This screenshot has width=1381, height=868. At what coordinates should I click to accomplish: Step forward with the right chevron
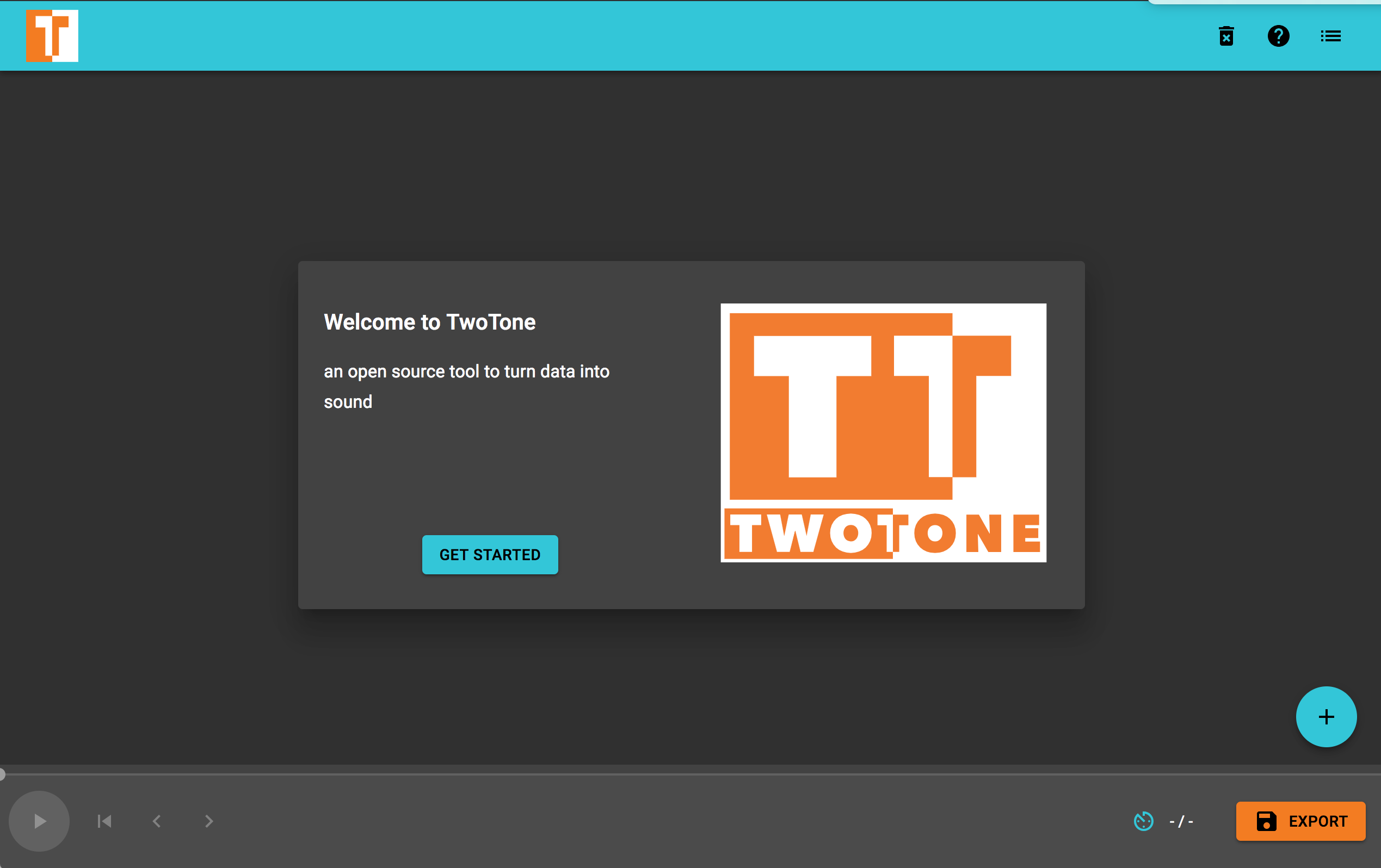(x=209, y=821)
